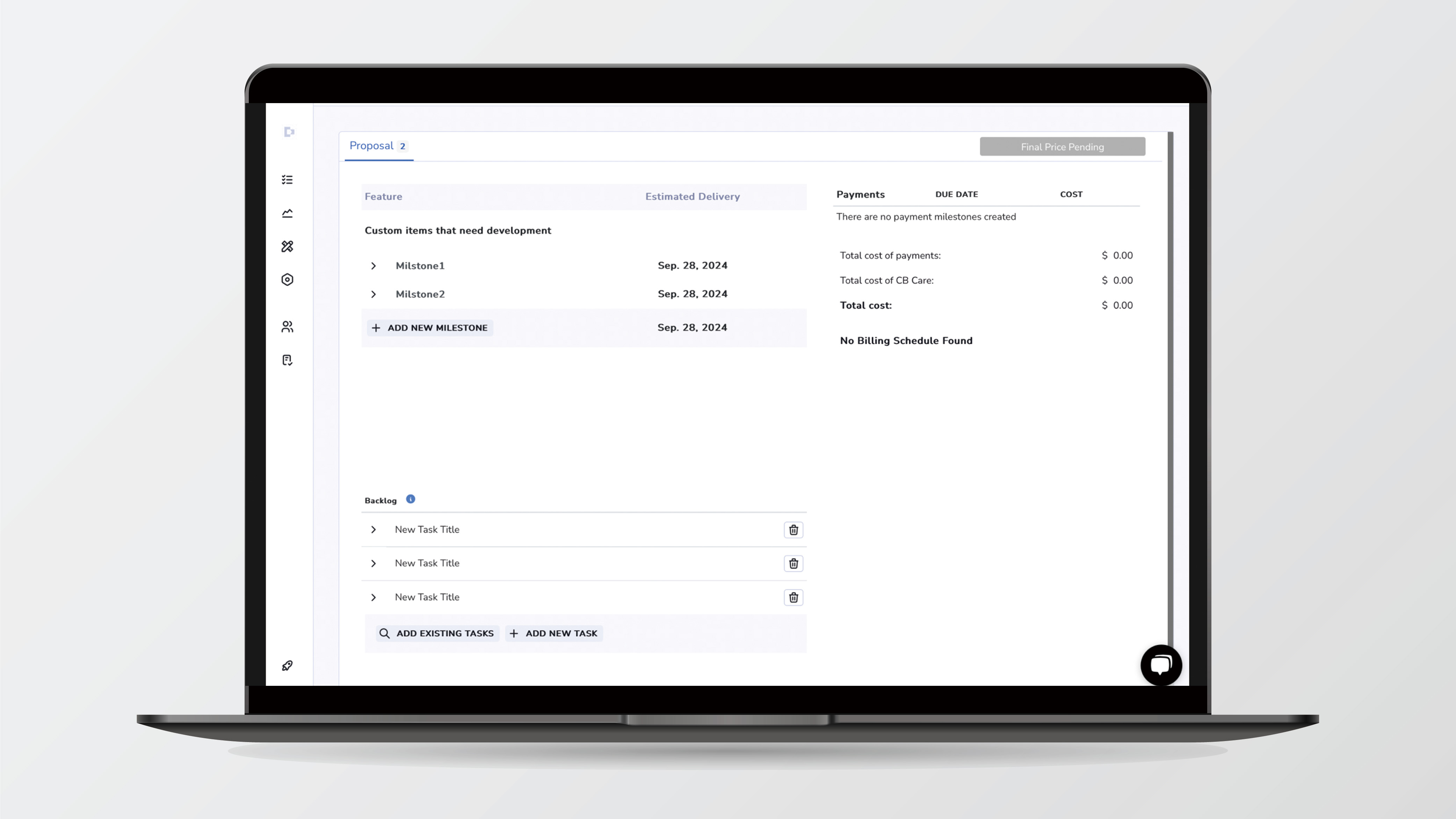Image resolution: width=1456 pixels, height=819 pixels.
Task: Click the Backlog info icon
Action: pos(411,499)
